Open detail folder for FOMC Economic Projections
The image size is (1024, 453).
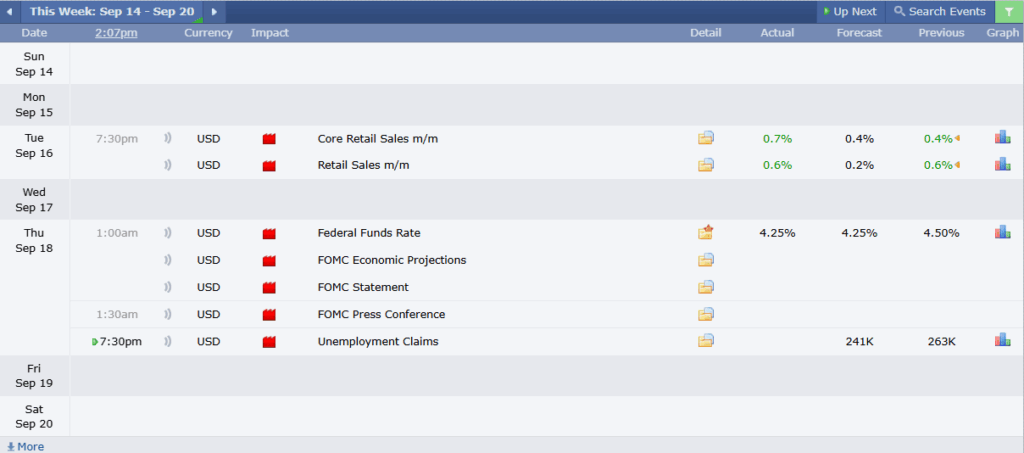click(706, 260)
